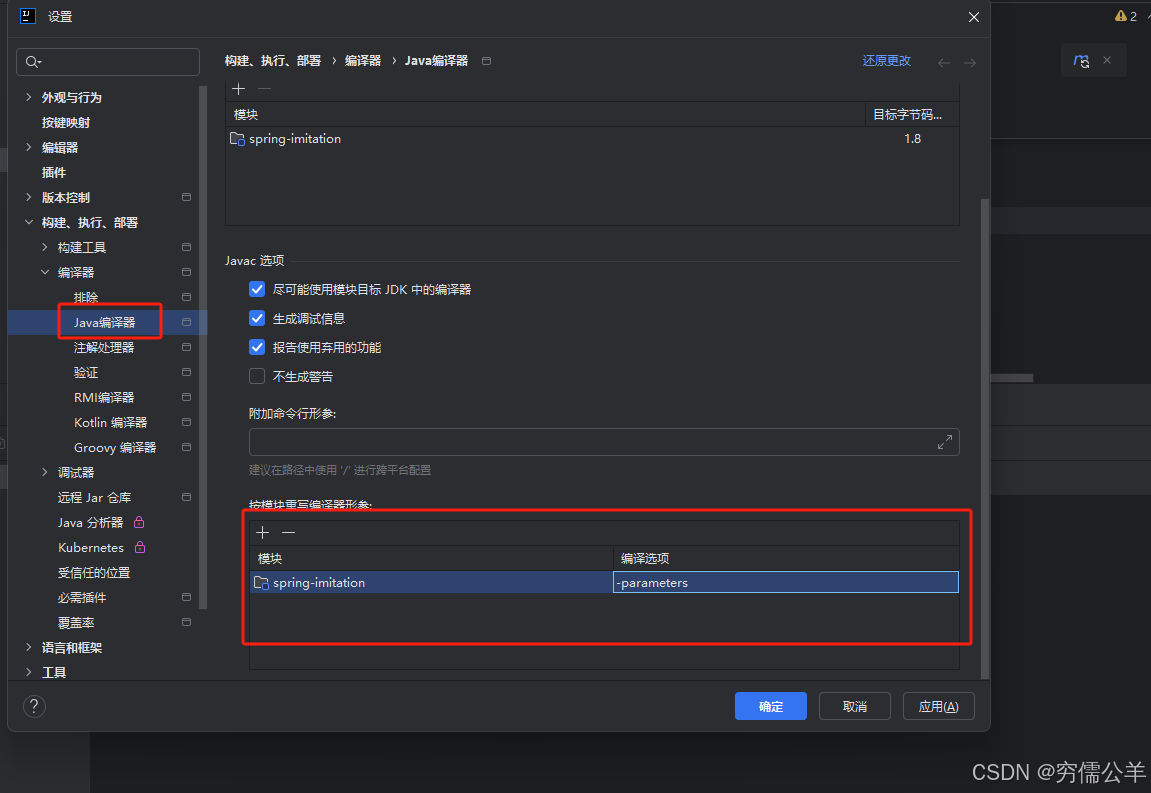Toggle 报告使用弃用的功能 checkbox
The width and height of the screenshot is (1151, 793).
tap(257, 347)
